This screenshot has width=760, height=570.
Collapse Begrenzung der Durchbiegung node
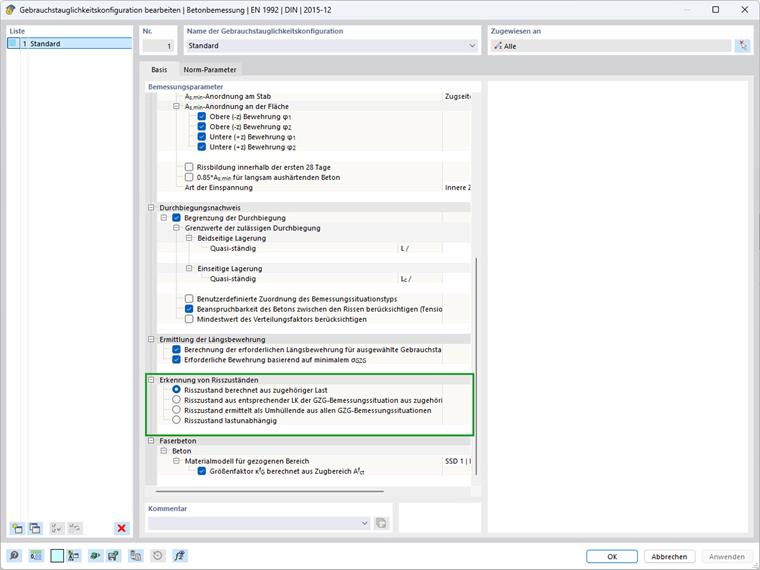164,218
